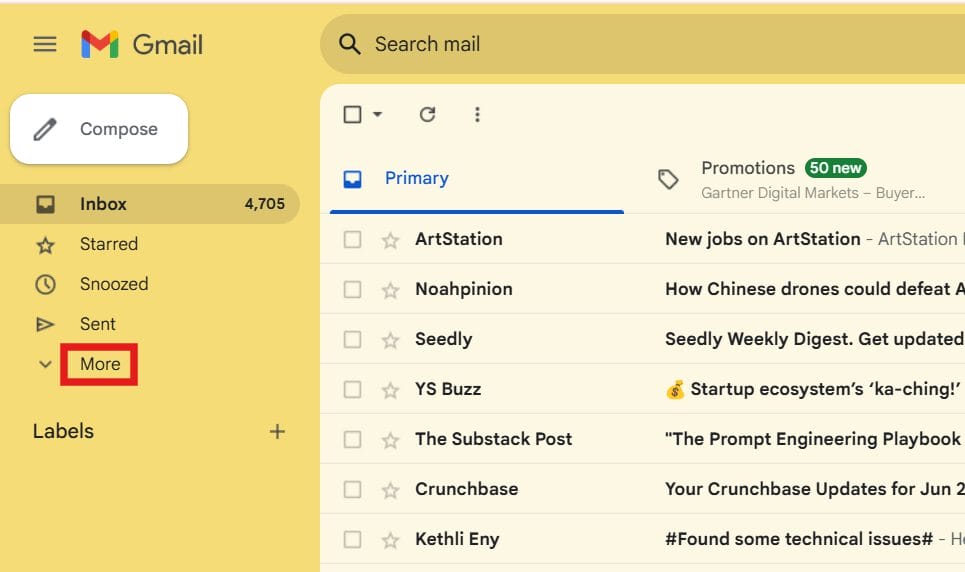Image resolution: width=965 pixels, height=572 pixels.
Task: Open the Seedly Weekly Digest email
Action: click(814, 339)
